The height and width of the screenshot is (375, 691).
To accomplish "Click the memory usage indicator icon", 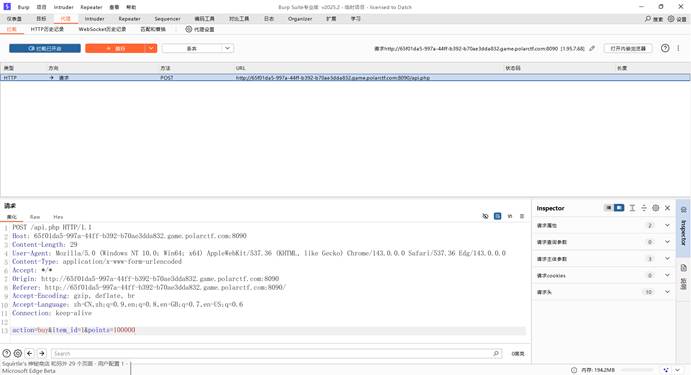I will (x=574, y=370).
